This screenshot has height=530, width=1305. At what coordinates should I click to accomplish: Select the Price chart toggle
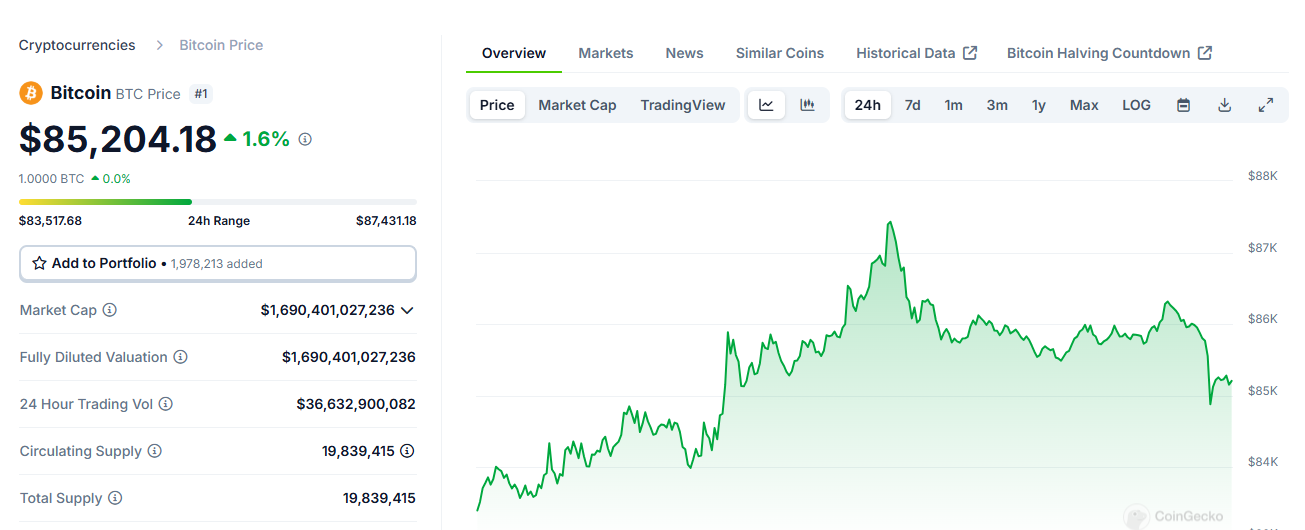tap(497, 105)
